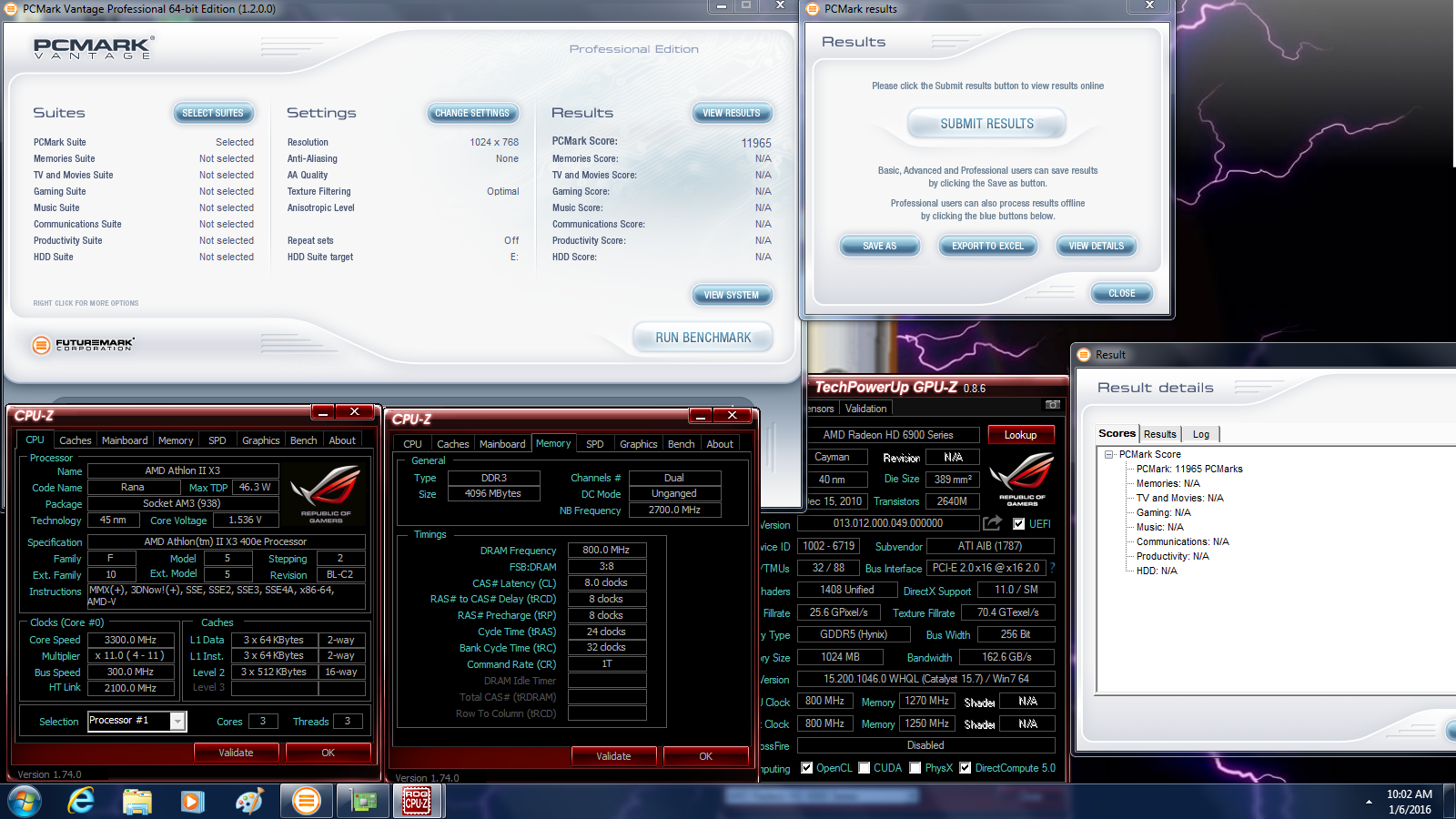Open the Paint taskbar icon
1456x819 pixels.
(248, 802)
